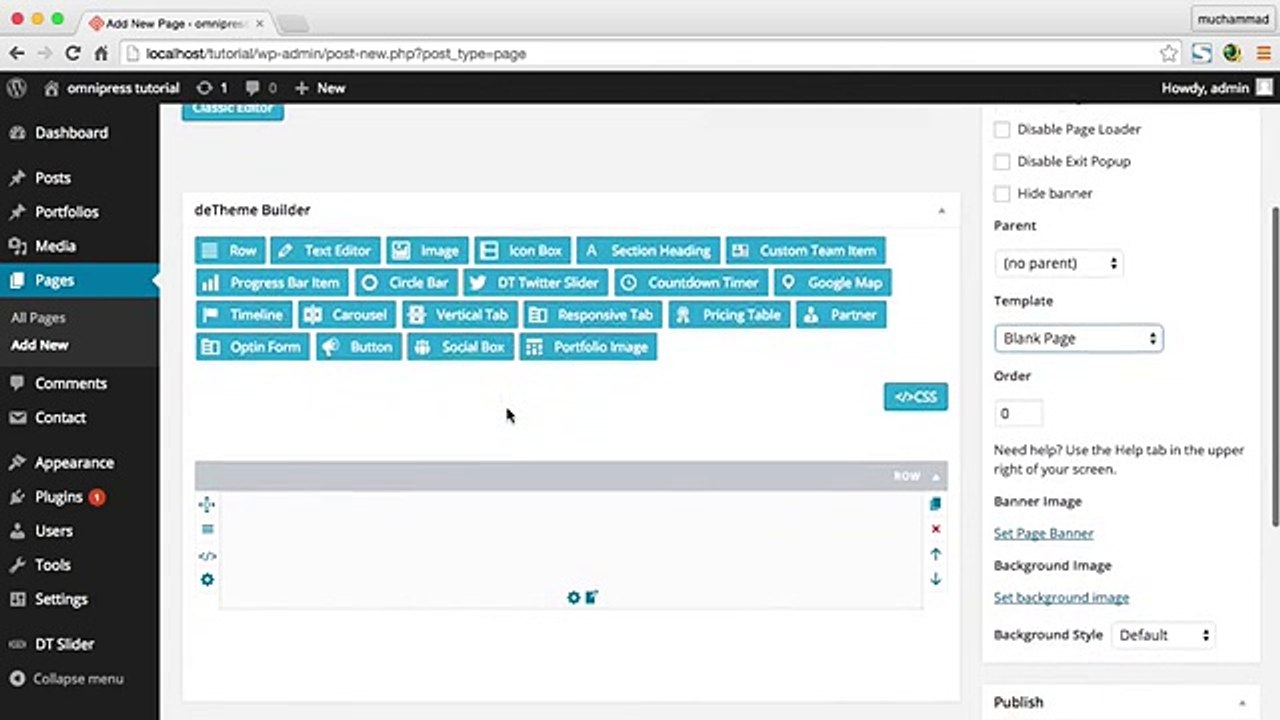Collapse the Publish panel
The image size is (1280, 720).
tap(1242, 703)
